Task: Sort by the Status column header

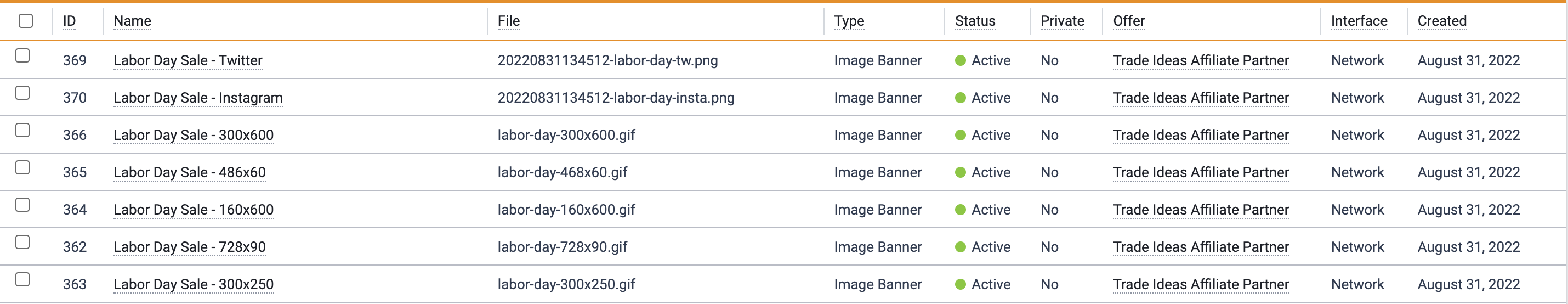Action: (975, 21)
